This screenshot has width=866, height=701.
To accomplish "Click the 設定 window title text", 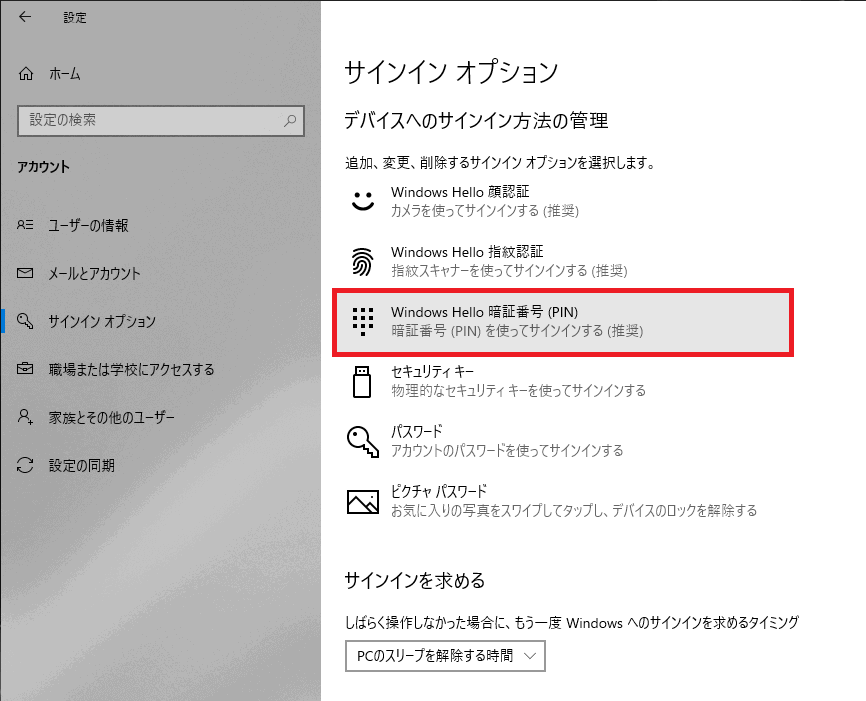I will click(75, 17).
